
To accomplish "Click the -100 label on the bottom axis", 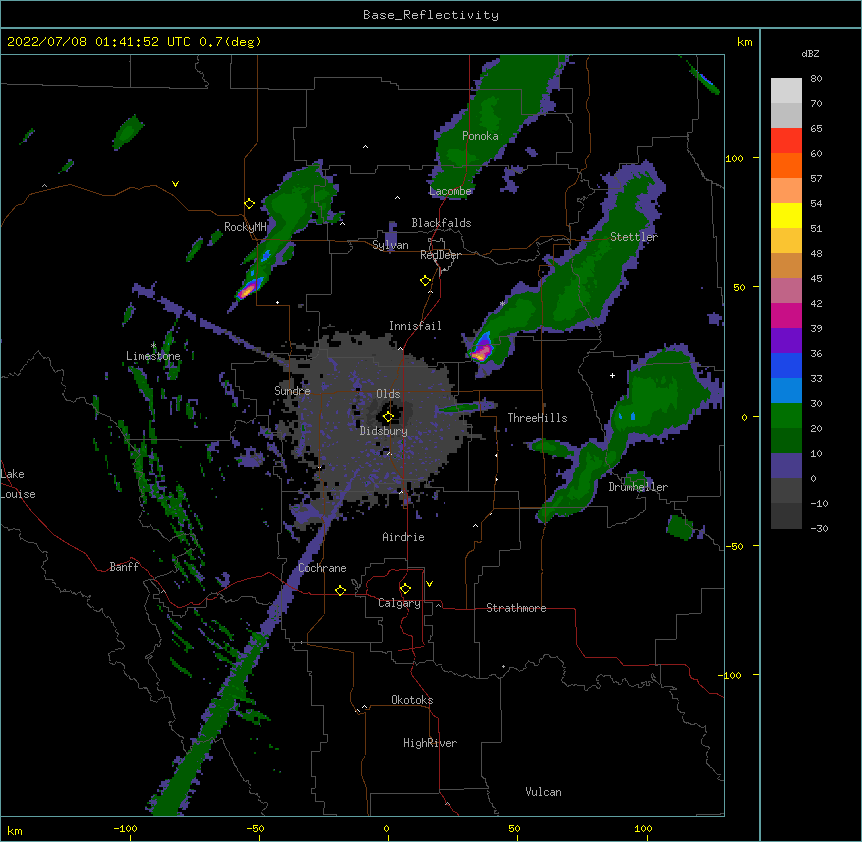I will (125, 828).
